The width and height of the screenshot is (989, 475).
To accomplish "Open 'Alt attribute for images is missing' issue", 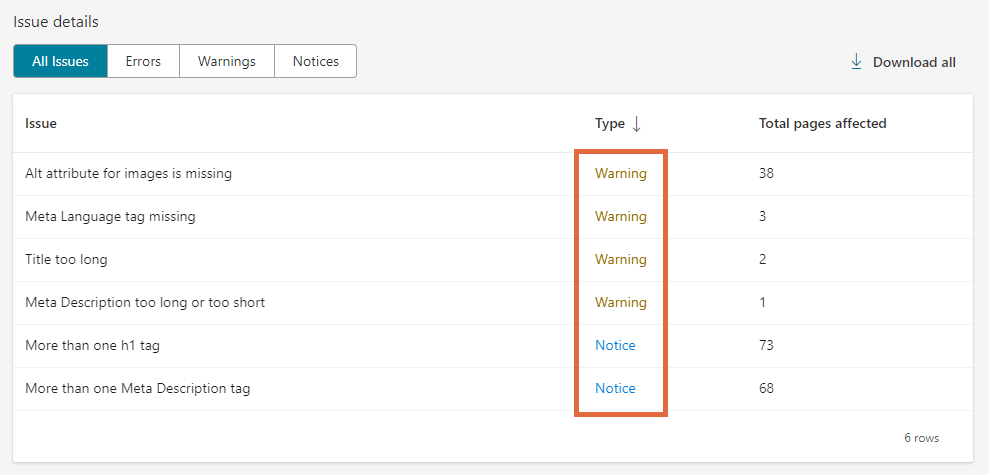I will [x=128, y=173].
